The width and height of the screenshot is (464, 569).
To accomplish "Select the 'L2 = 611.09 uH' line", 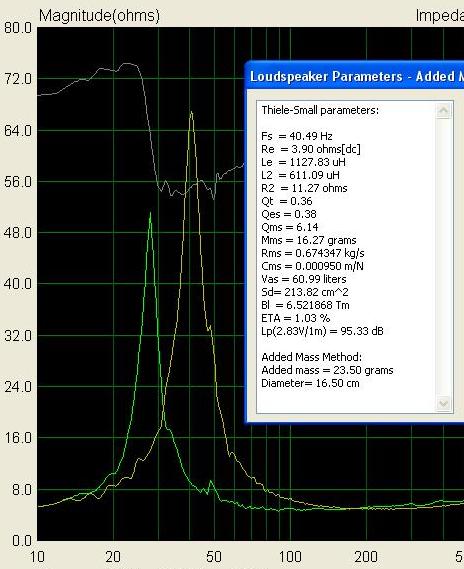I will [x=300, y=175].
